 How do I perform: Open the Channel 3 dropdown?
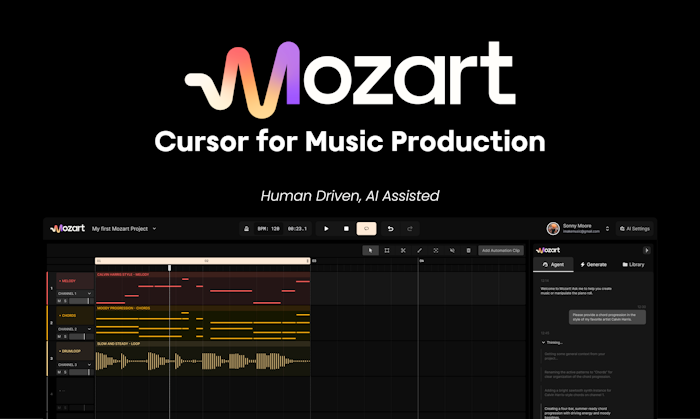75,365
